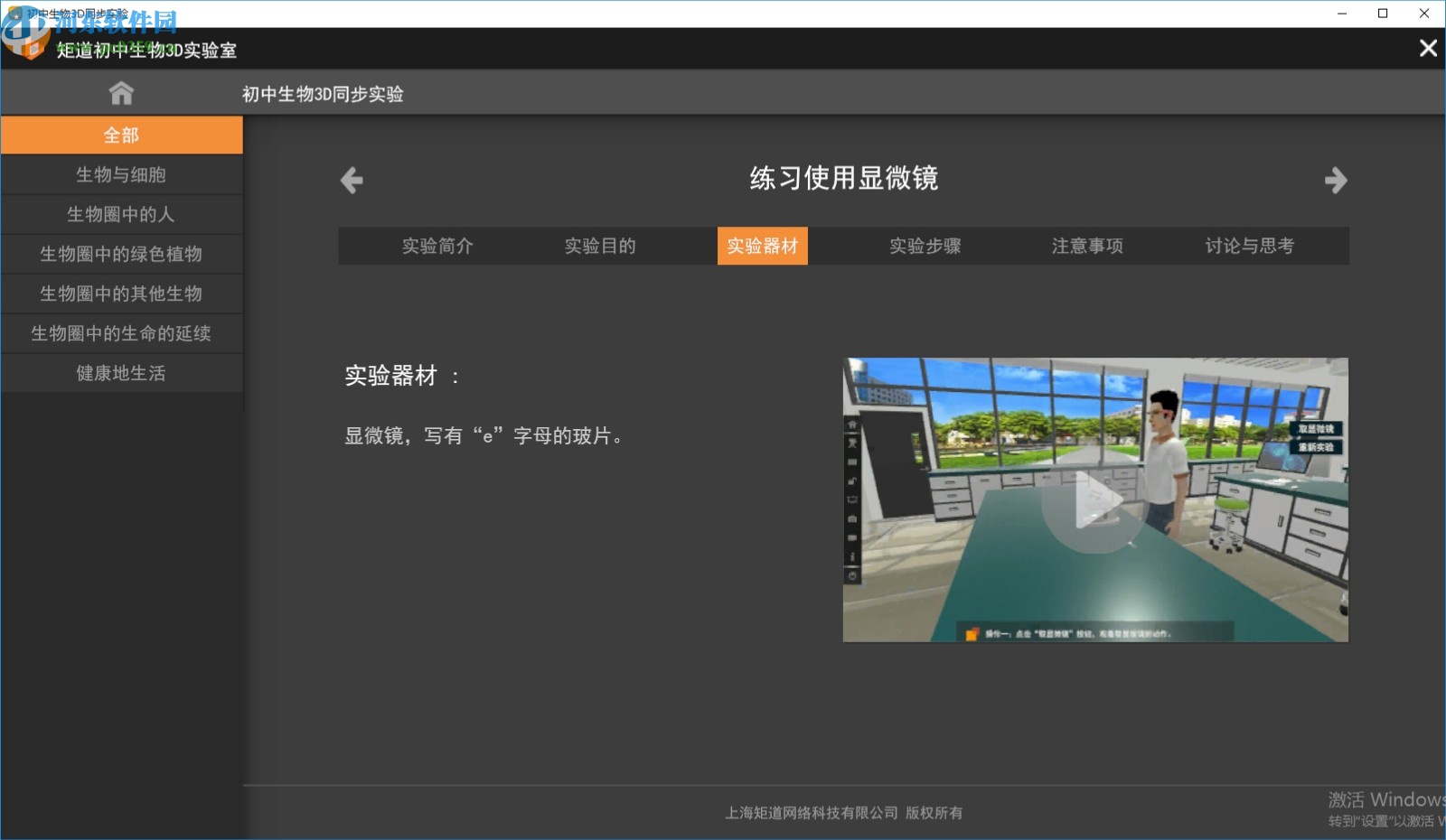
Task: Switch to the 实验目的 tab
Action: tap(600, 247)
